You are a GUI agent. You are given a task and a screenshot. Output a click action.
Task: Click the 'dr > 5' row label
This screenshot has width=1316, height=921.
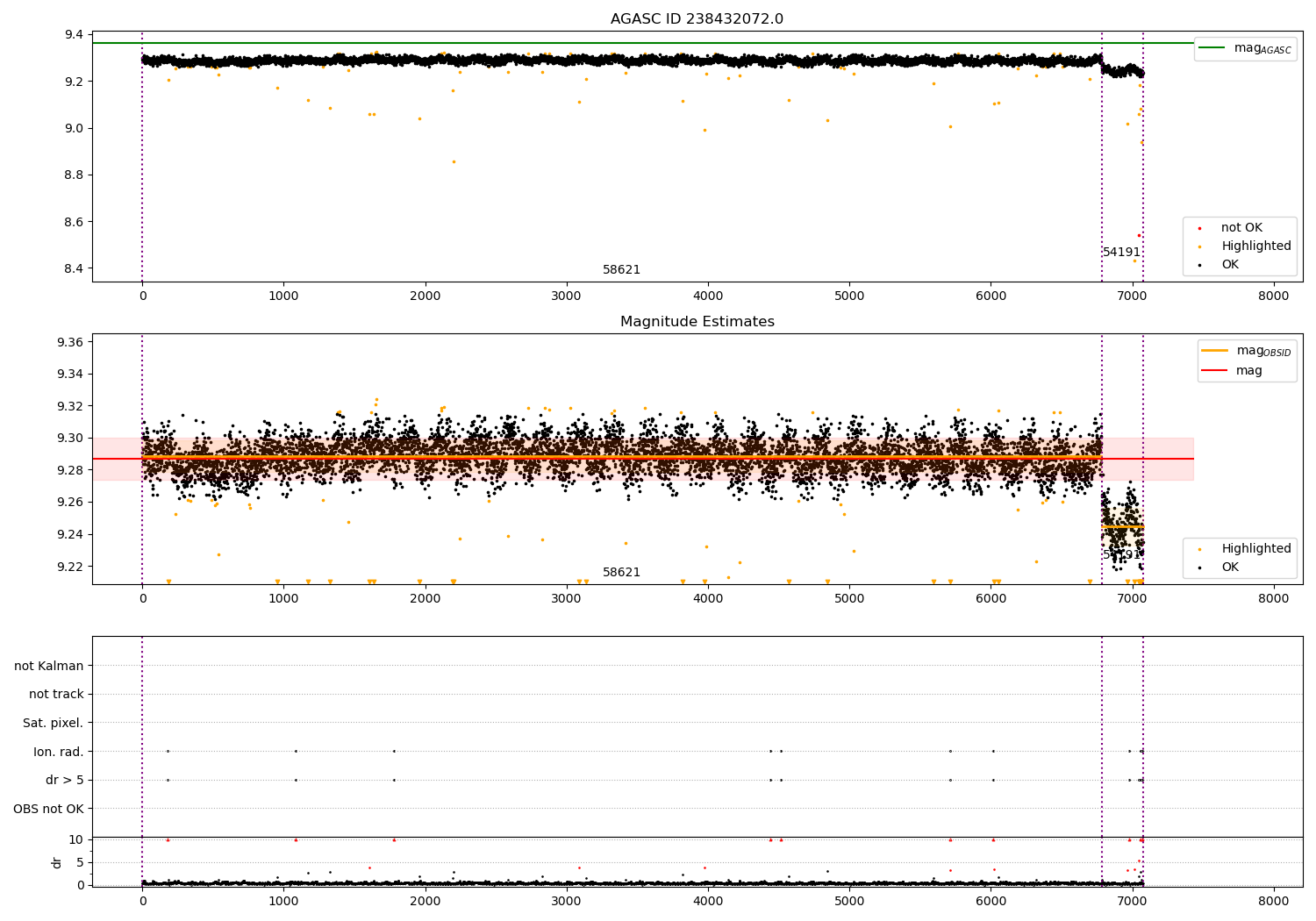65,781
